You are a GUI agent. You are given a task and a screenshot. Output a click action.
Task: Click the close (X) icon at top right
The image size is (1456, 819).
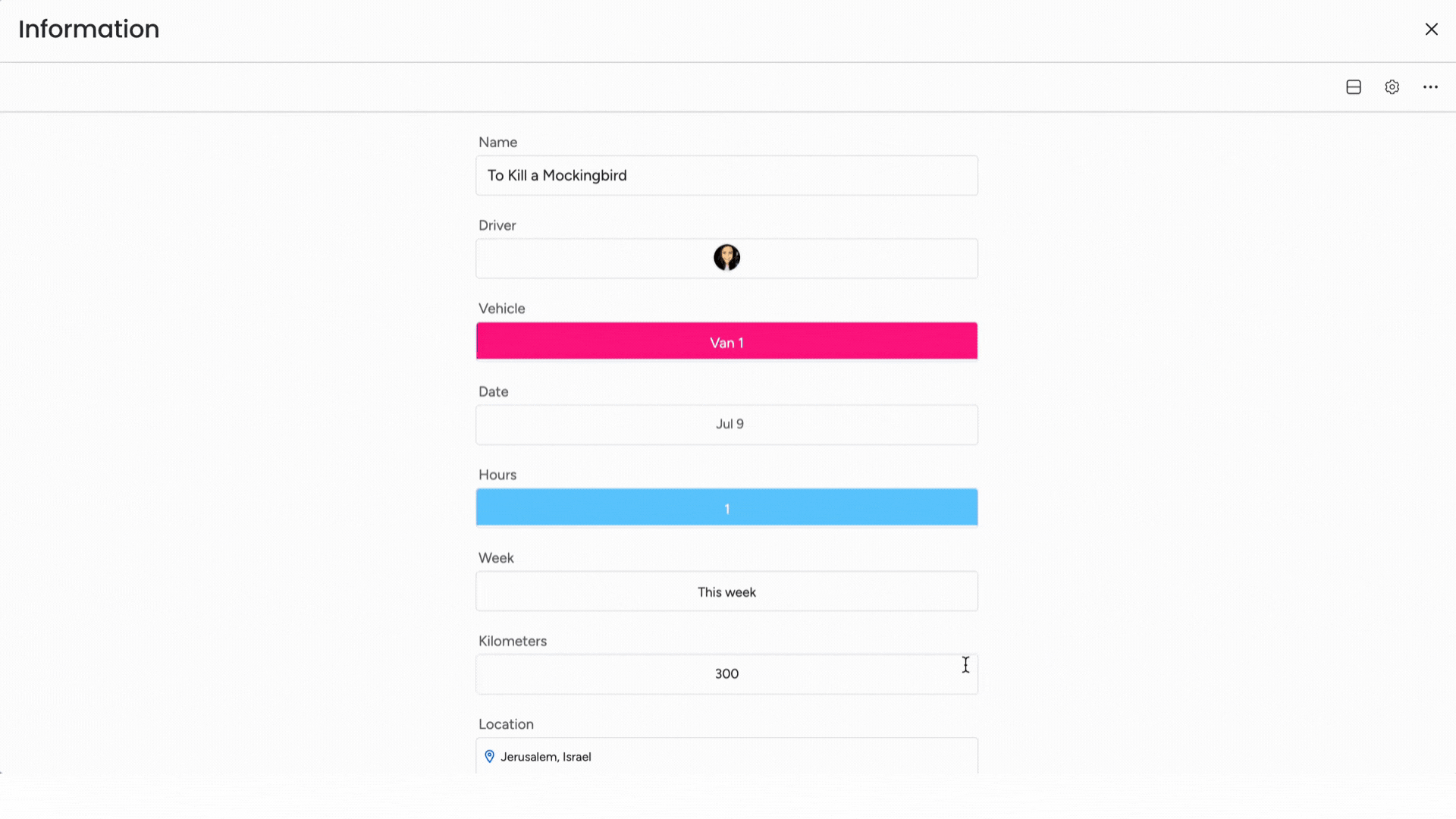point(1432,29)
